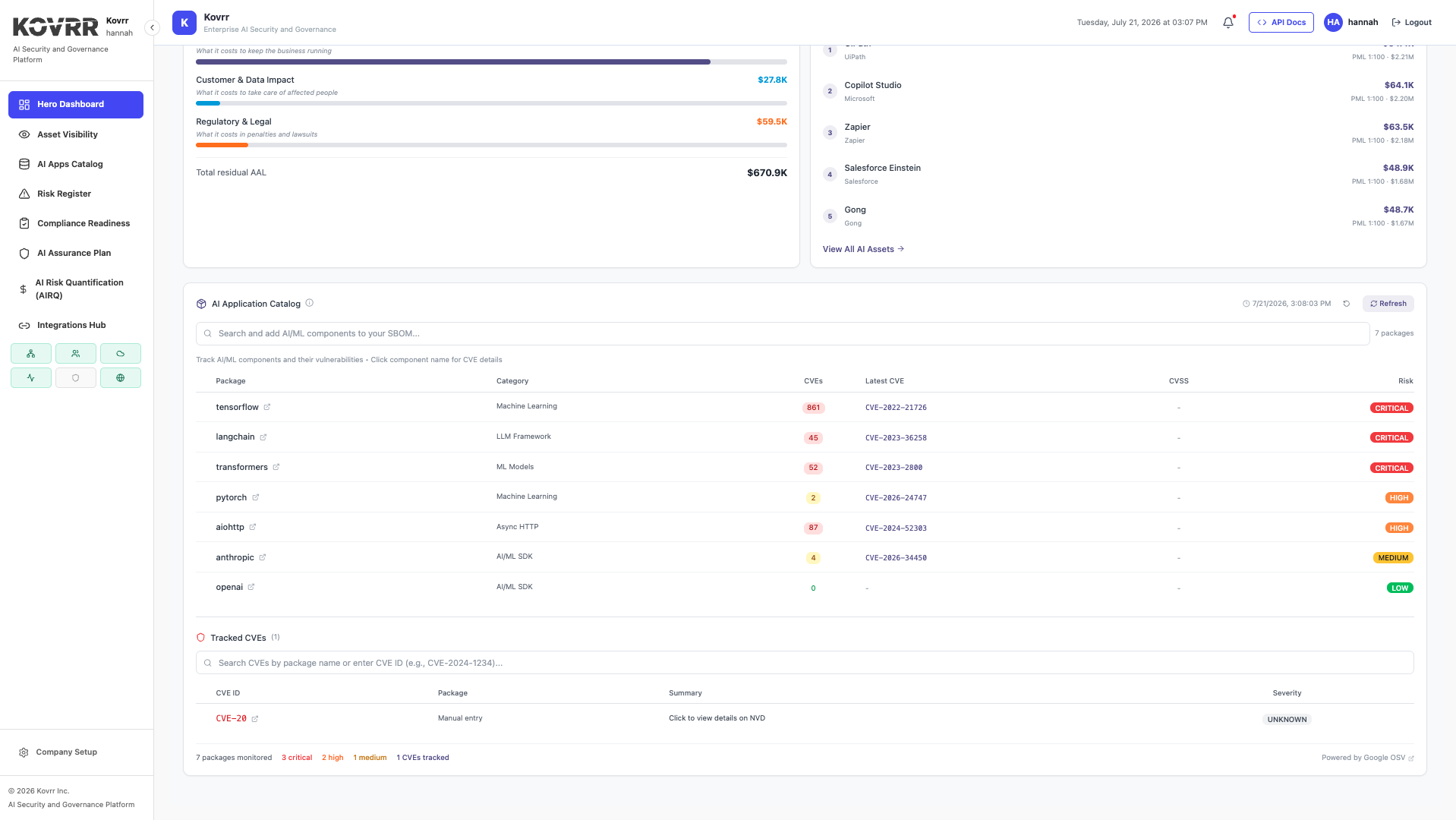Select the Zapier asset row
Viewport: 1456px width, 820px height.
[1118, 133]
